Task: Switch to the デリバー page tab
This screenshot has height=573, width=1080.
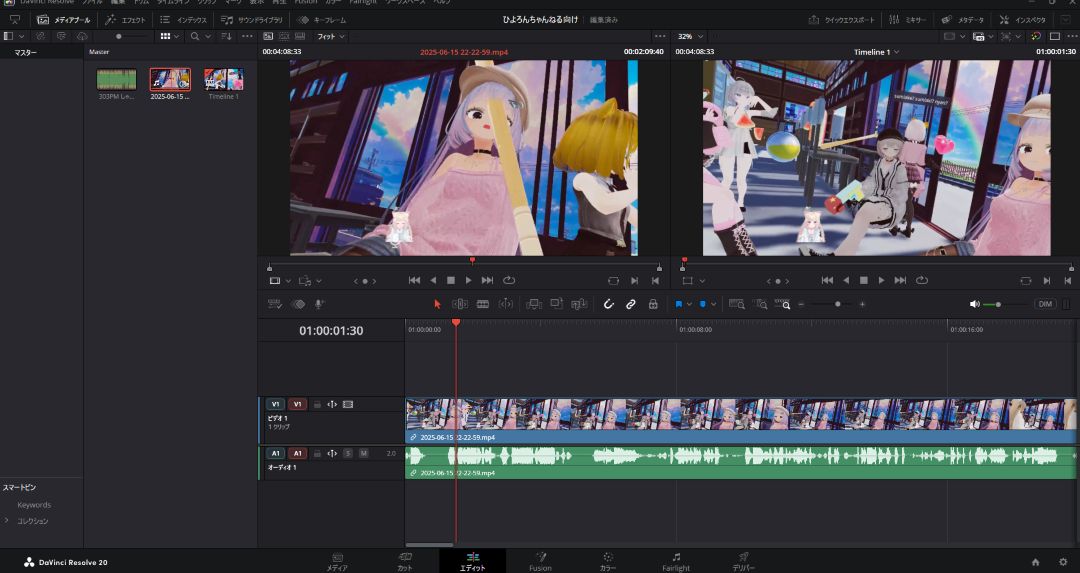Action: click(743, 561)
